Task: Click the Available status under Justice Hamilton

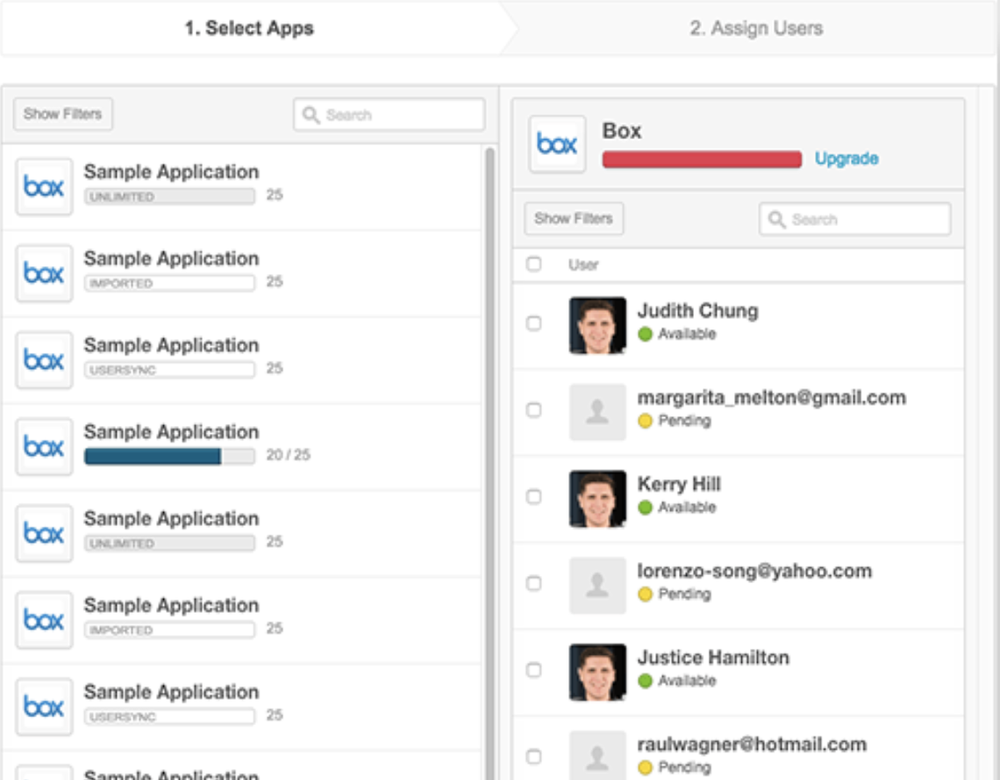Action: [677, 681]
